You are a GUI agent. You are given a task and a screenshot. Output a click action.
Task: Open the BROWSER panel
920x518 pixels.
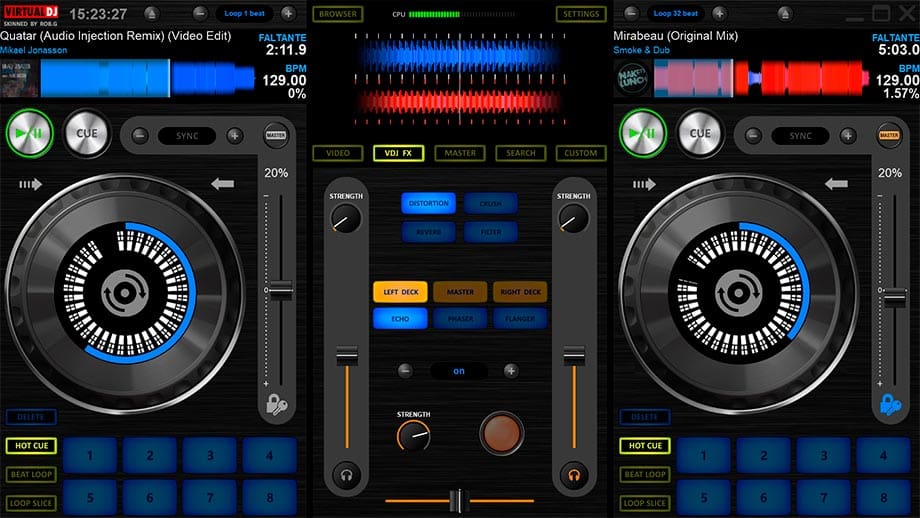pos(338,13)
